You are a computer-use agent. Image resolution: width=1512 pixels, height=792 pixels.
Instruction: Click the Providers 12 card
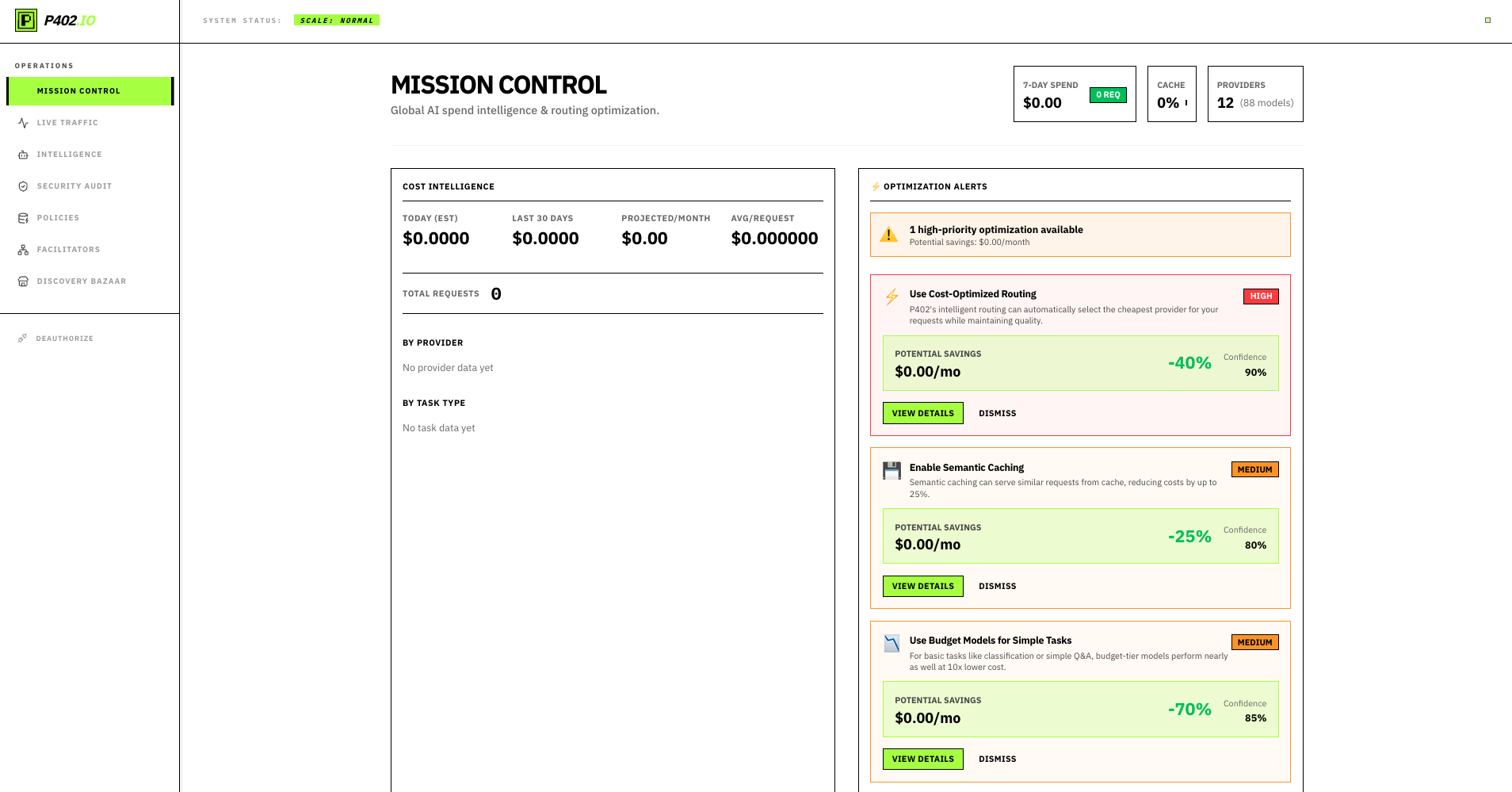(1255, 94)
